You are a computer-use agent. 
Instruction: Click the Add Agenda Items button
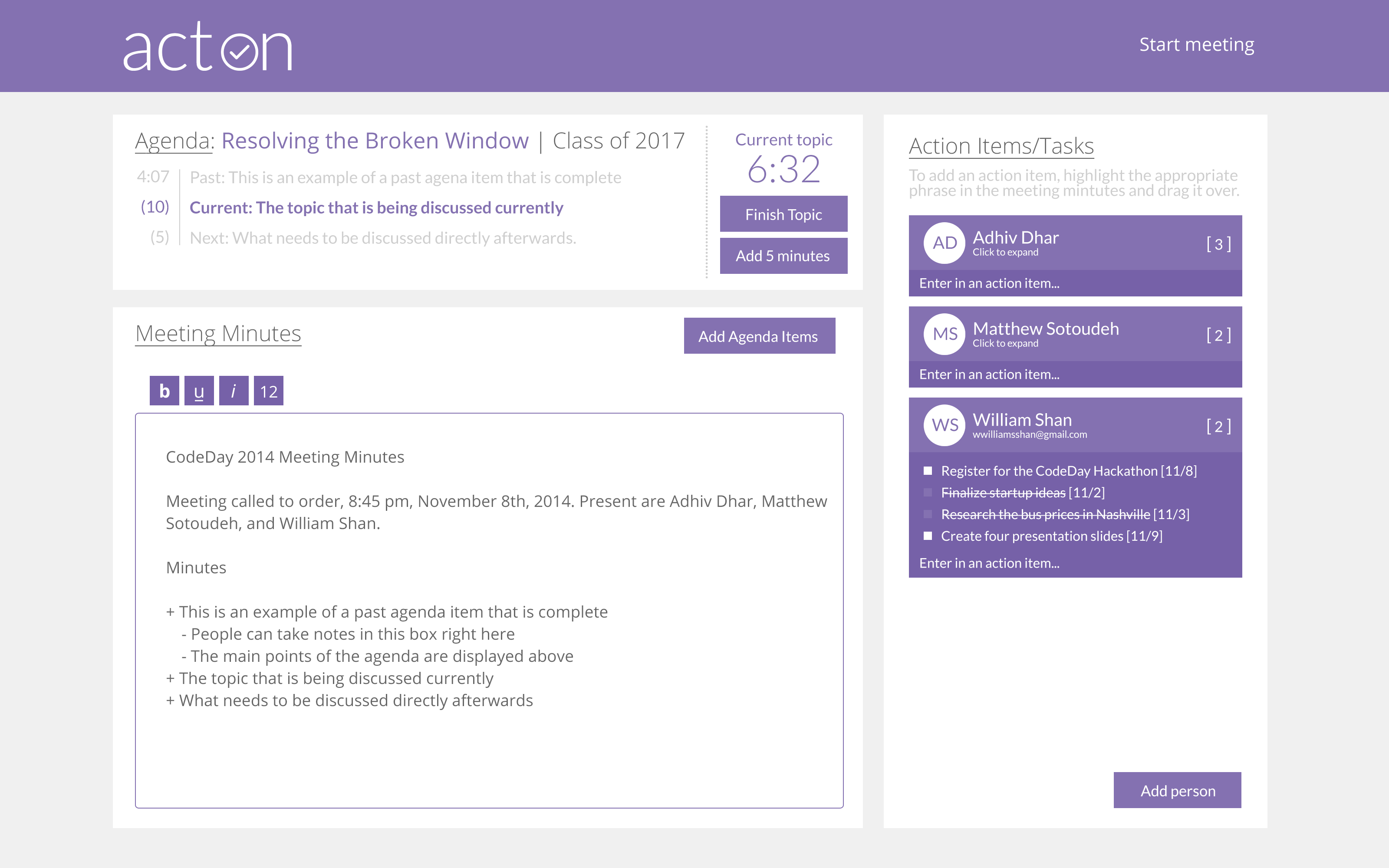(x=759, y=336)
